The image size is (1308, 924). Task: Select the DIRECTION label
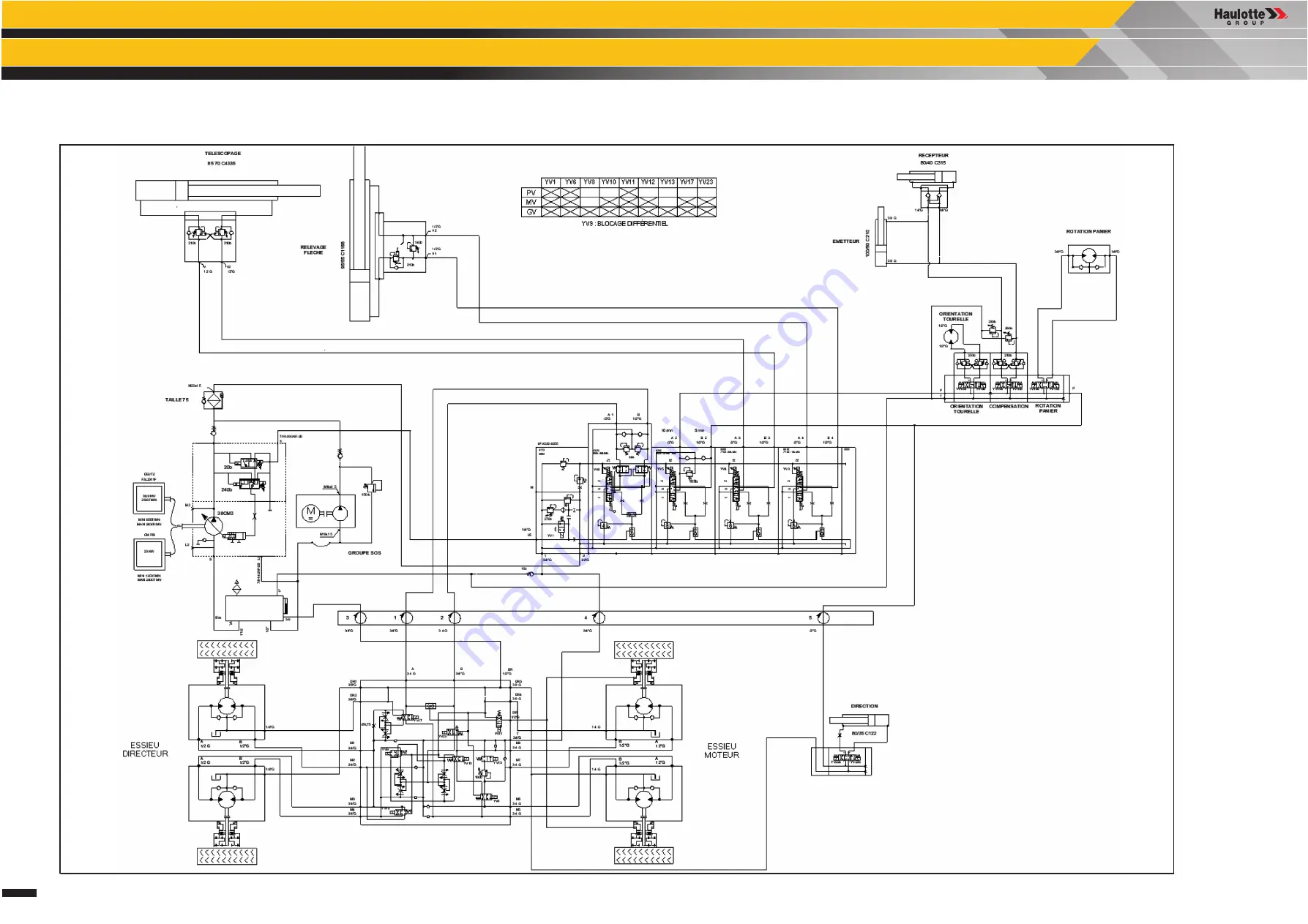[x=864, y=706]
